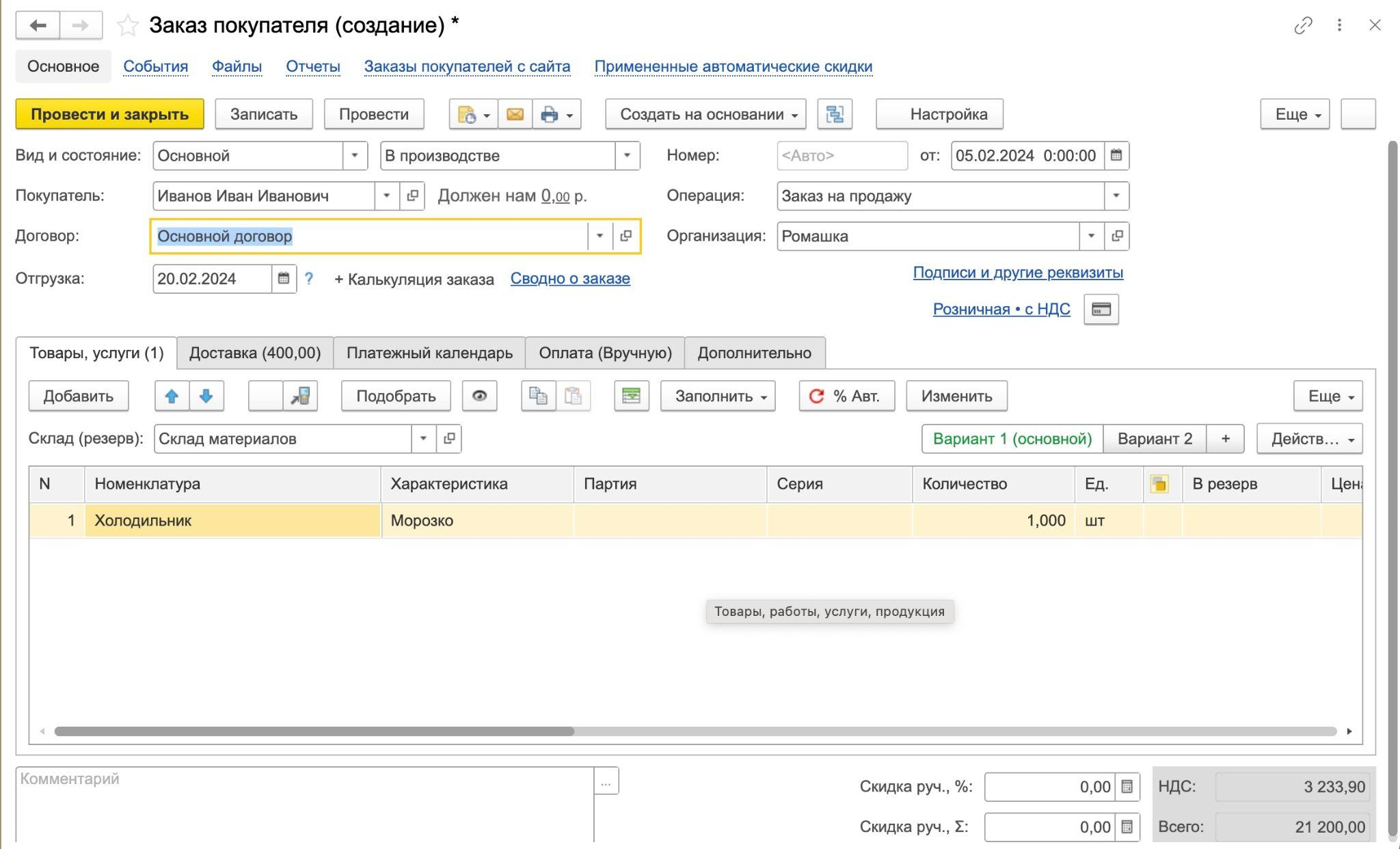Open calendar for order date field
This screenshot has height=849, width=1400.
[1116, 156]
